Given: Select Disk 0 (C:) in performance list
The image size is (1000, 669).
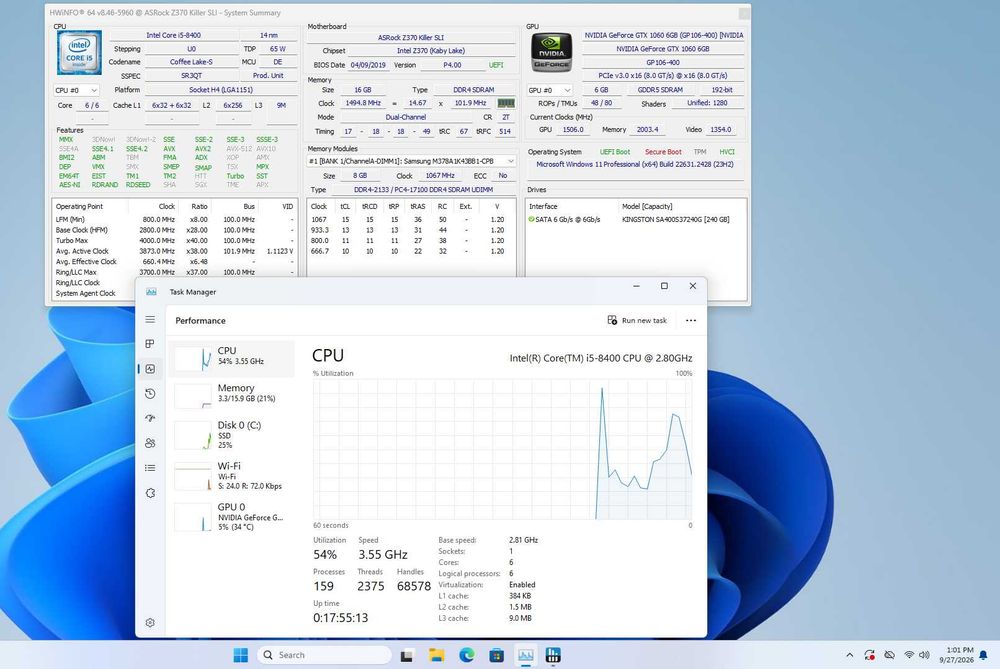Looking at the screenshot, I should (x=232, y=434).
